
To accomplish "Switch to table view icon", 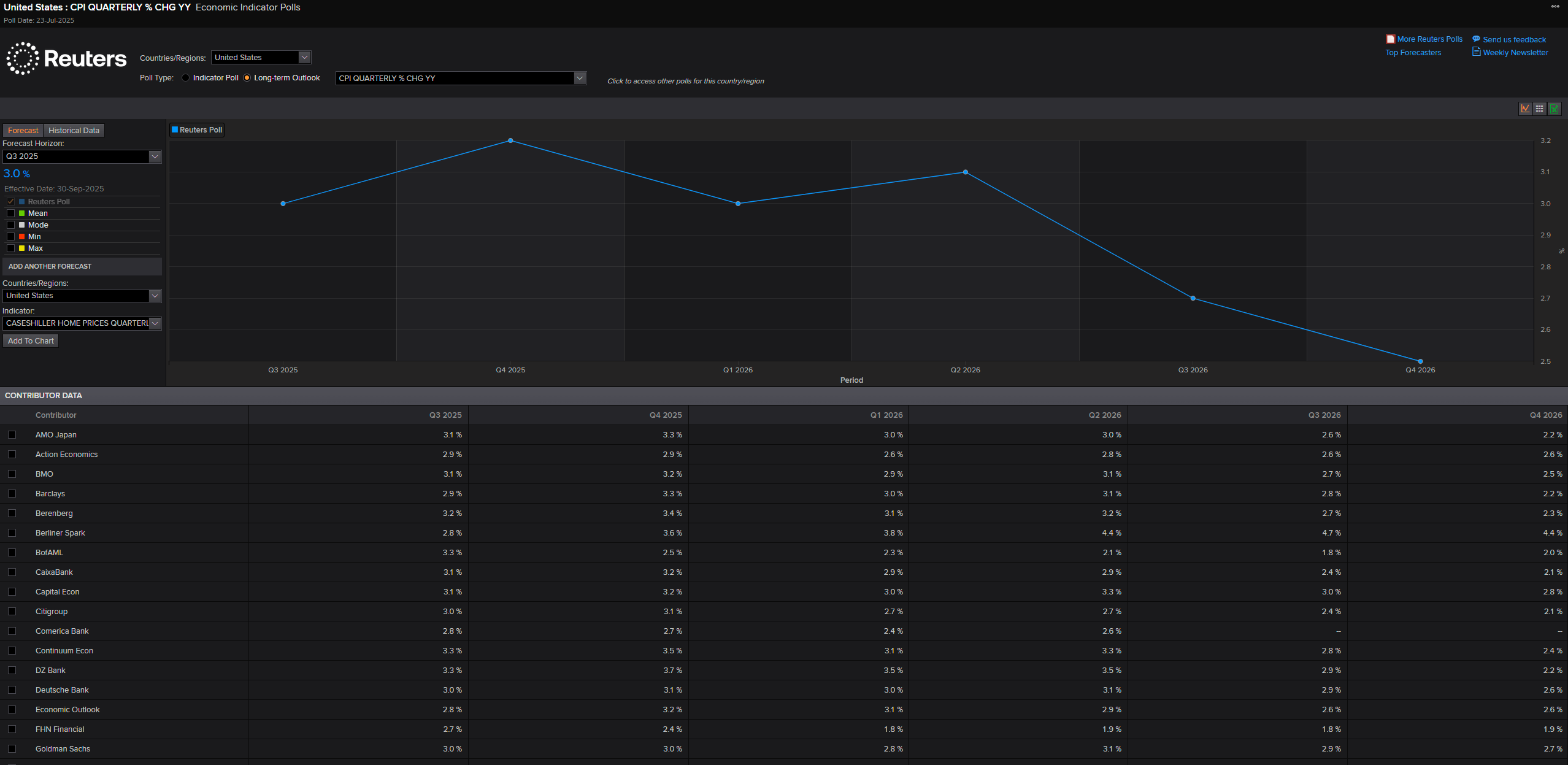I will [1539, 109].
